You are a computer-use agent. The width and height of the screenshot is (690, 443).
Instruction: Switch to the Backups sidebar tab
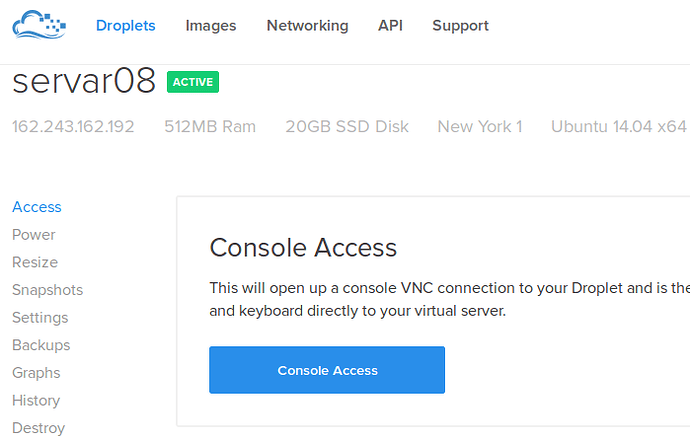click(40, 345)
